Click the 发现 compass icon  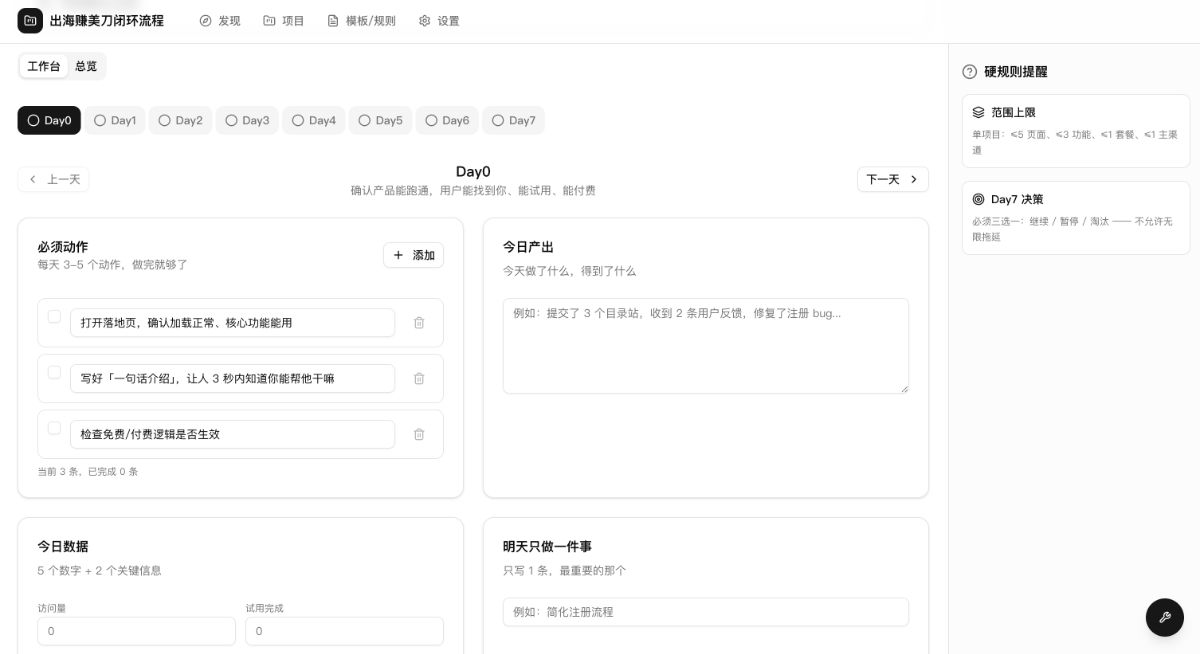coord(206,20)
